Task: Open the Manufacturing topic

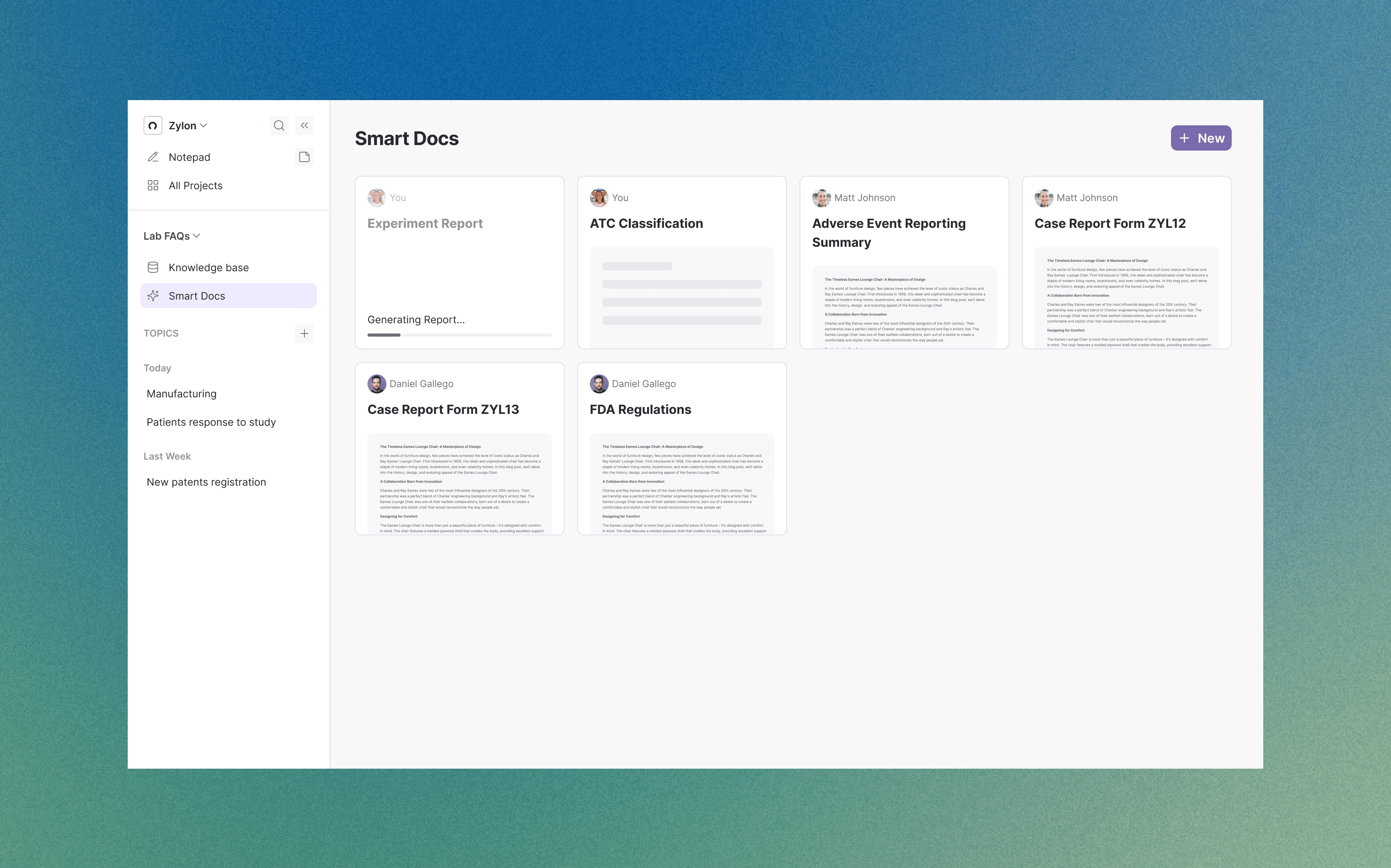Action: pos(181,394)
